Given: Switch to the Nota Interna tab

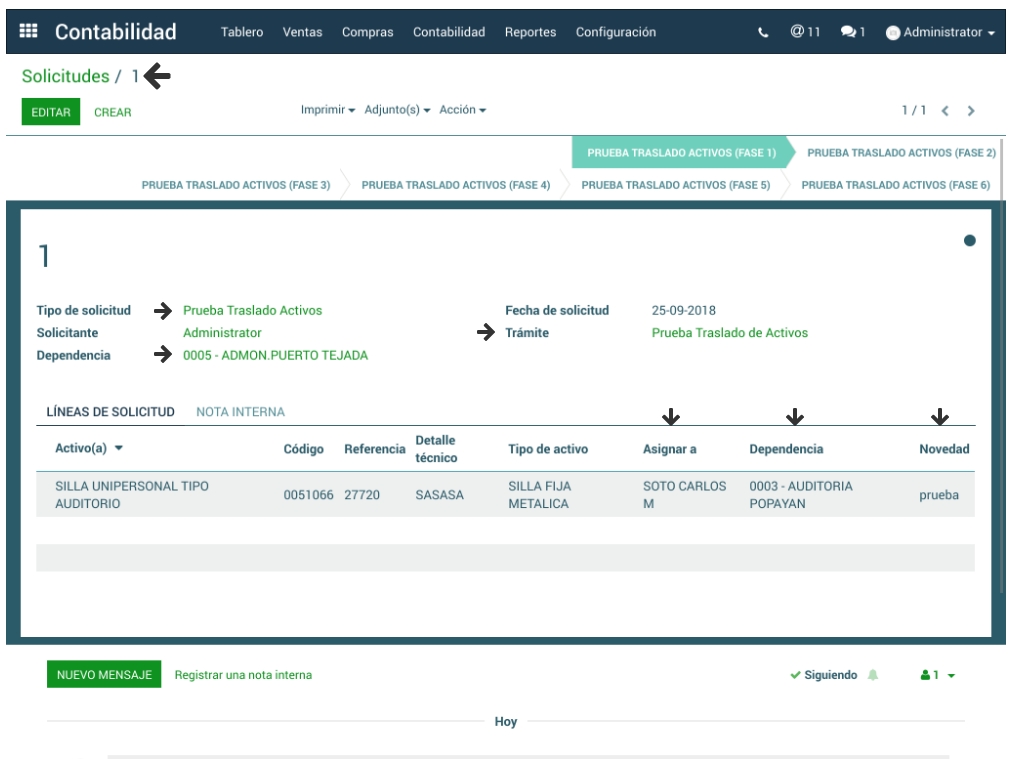Looking at the screenshot, I should 240,412.
